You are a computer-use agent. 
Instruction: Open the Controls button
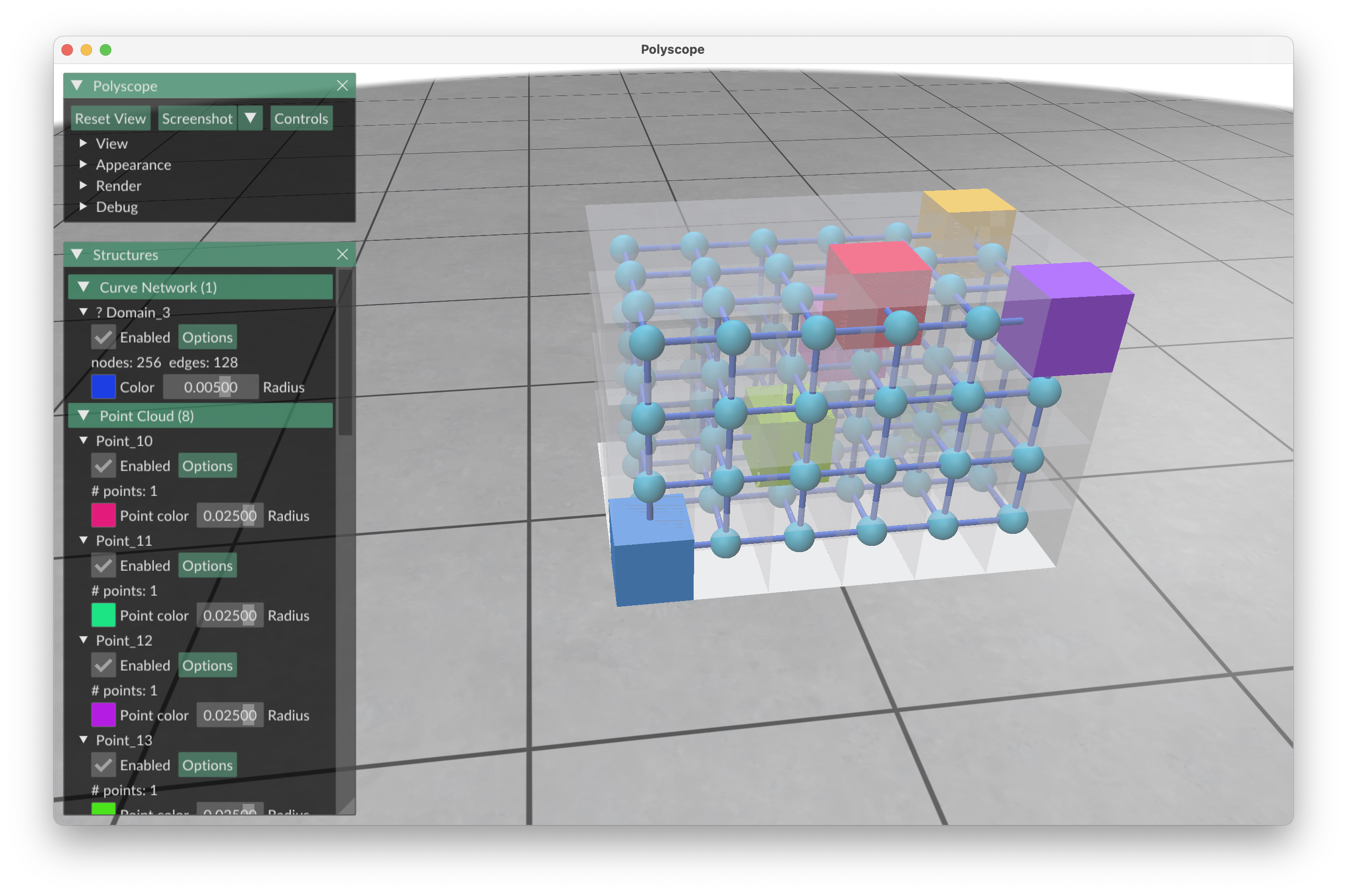coord(301,118)
